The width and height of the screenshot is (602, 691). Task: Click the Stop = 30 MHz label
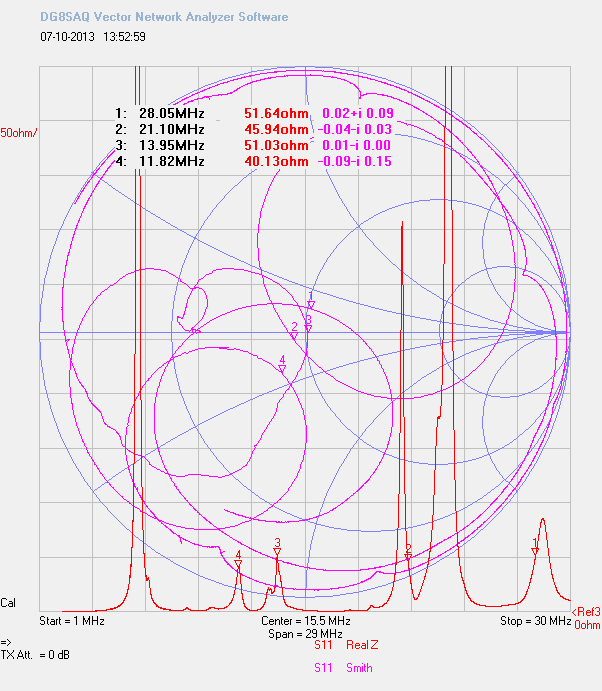click(x=535, y=621)
